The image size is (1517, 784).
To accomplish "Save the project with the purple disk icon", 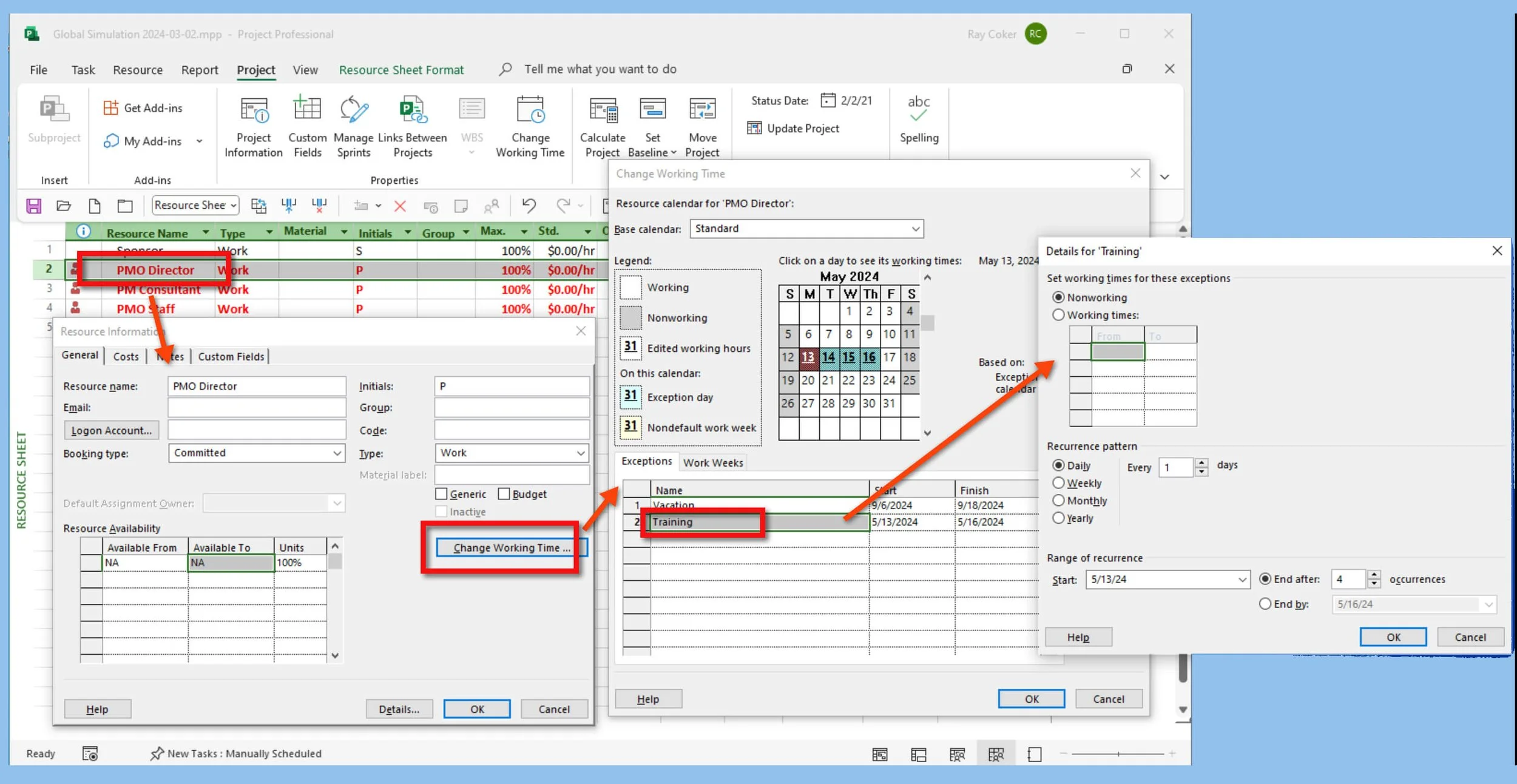I will click(34, 206).
